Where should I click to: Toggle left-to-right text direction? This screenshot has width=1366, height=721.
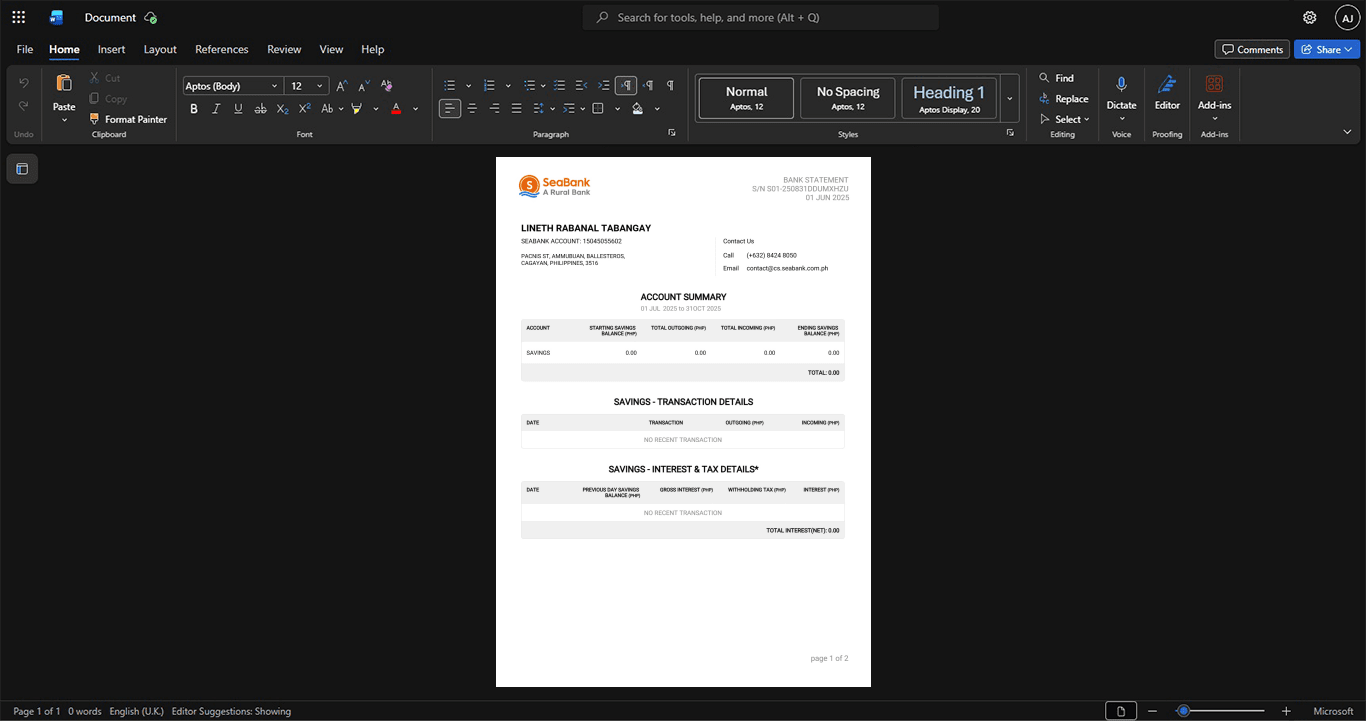tap(626, 86)
